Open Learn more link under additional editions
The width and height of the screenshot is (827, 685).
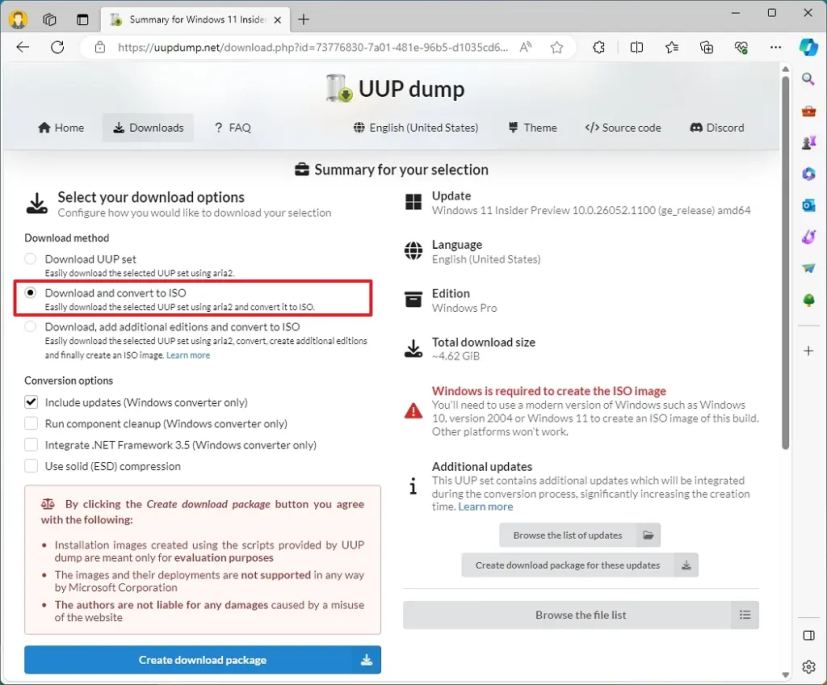pyautogui.click(x=188, y=355)
